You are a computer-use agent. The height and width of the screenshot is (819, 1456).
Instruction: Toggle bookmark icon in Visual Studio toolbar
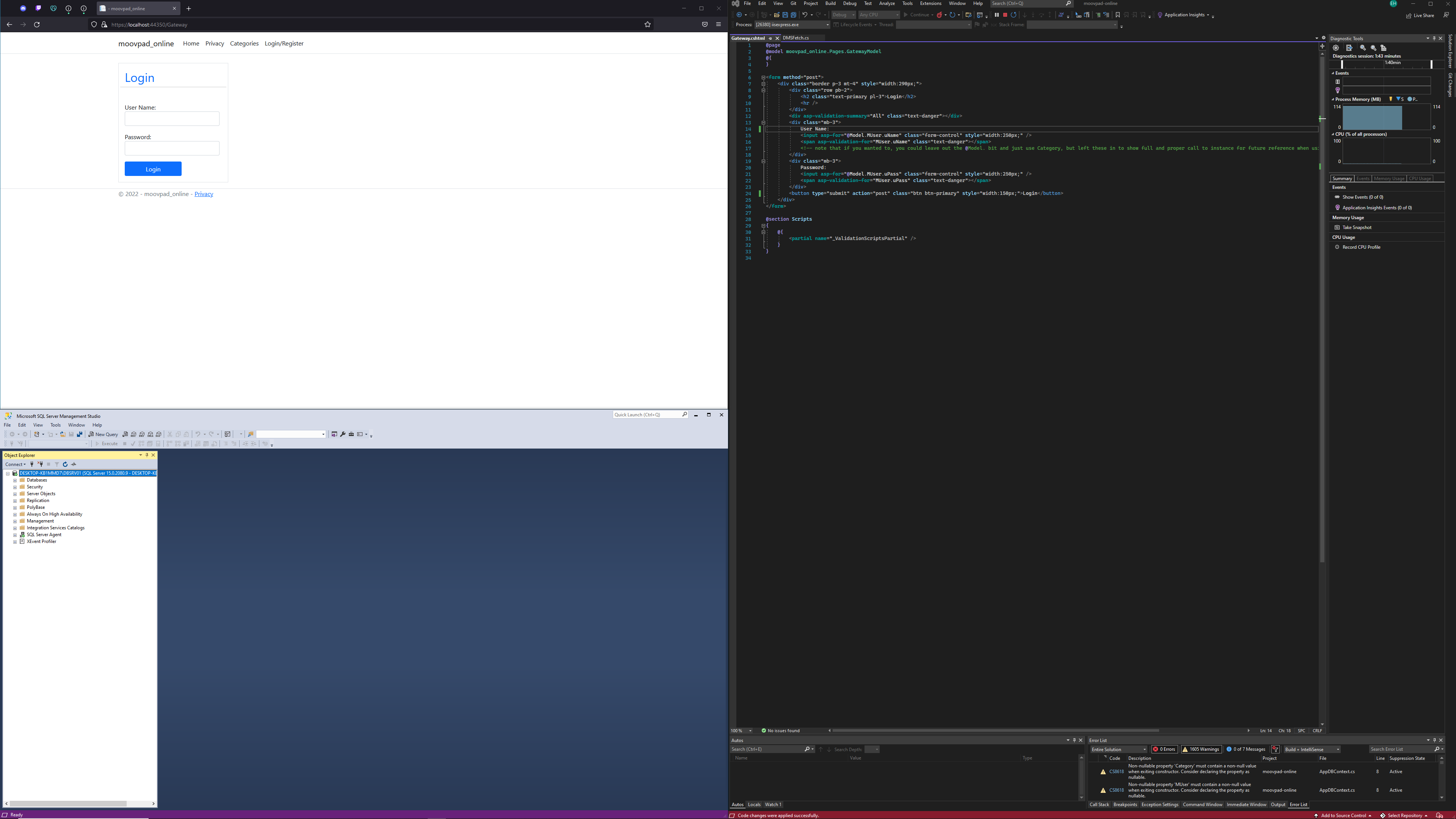(1117, 15)
